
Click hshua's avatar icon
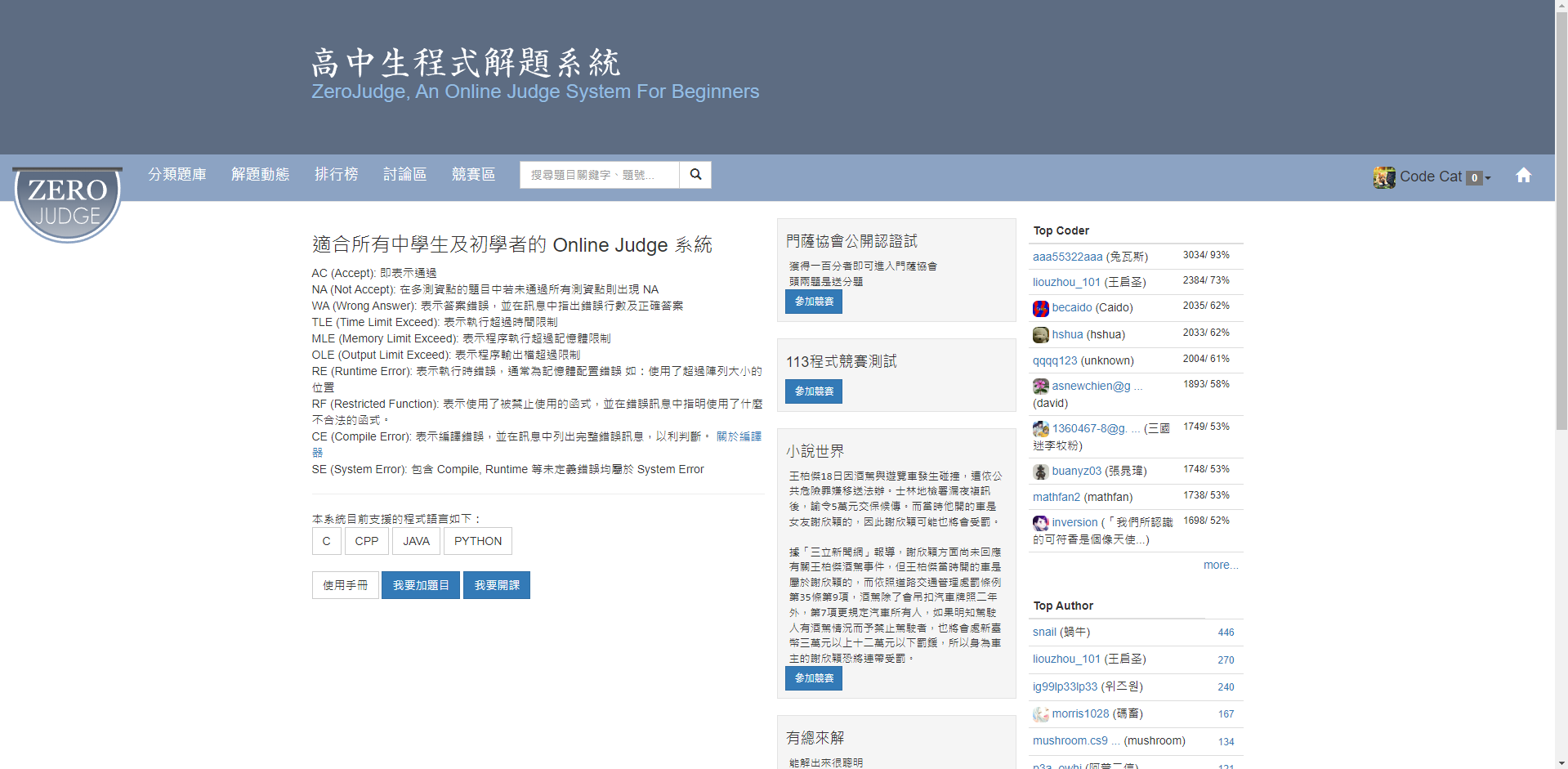pyautogui.click(x=1040, y=335)
